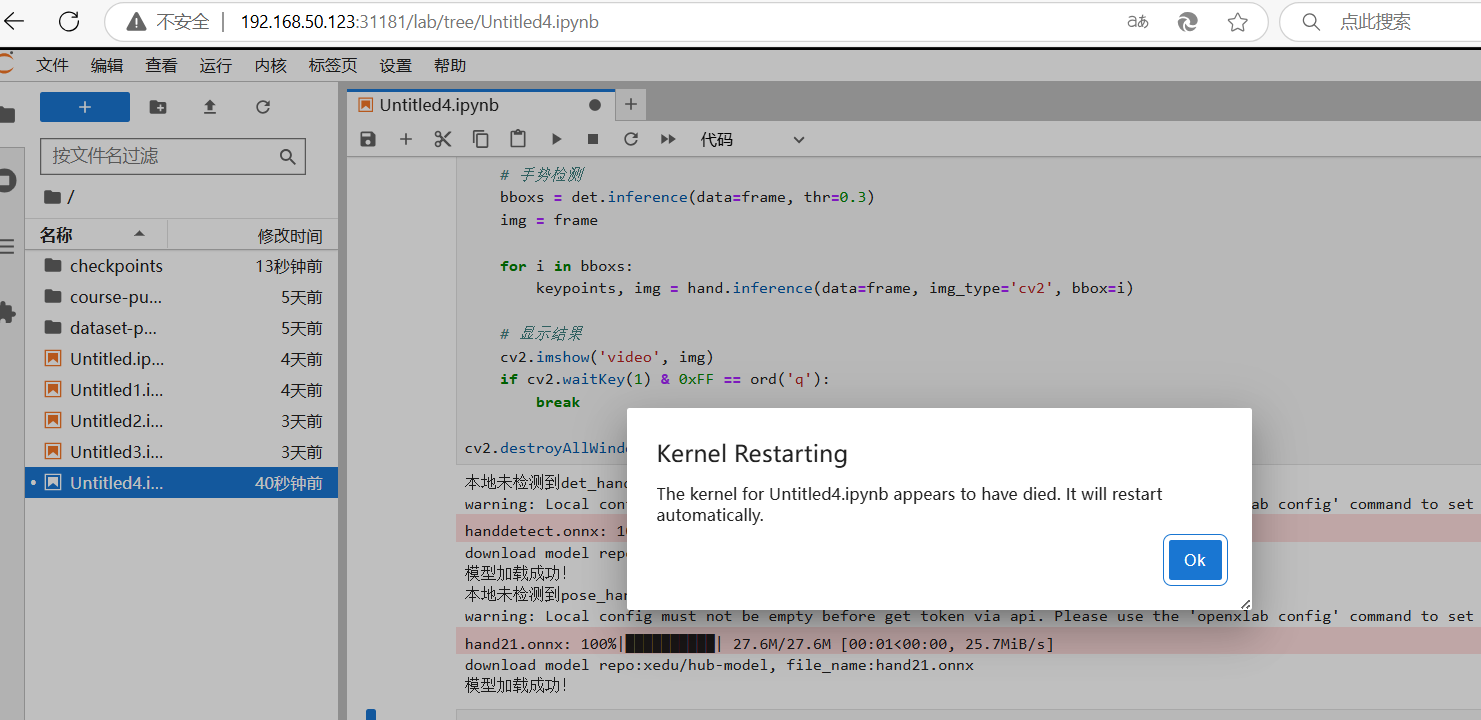Interrupt the kernel with stop icon

[593, 140]
